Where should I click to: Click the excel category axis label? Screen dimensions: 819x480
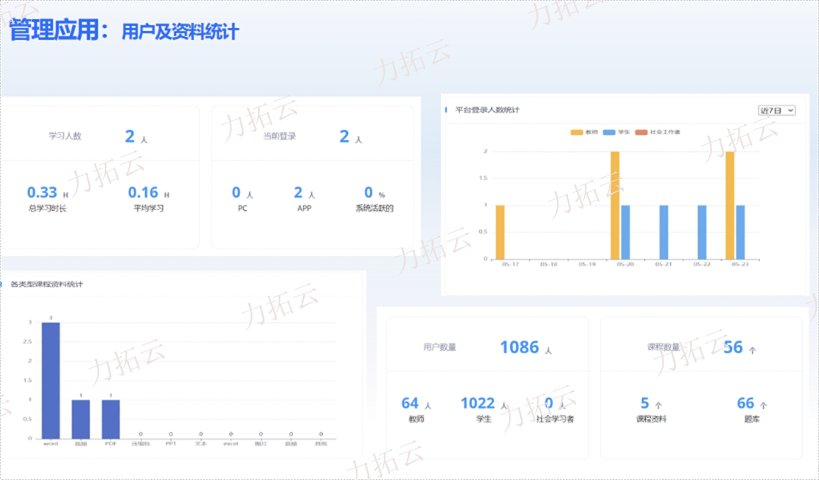pos(230,443)
